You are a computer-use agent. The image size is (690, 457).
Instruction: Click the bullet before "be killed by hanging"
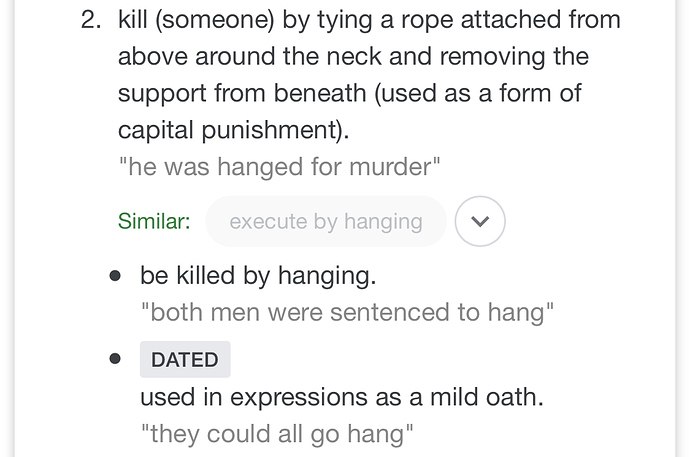point(116,275)
